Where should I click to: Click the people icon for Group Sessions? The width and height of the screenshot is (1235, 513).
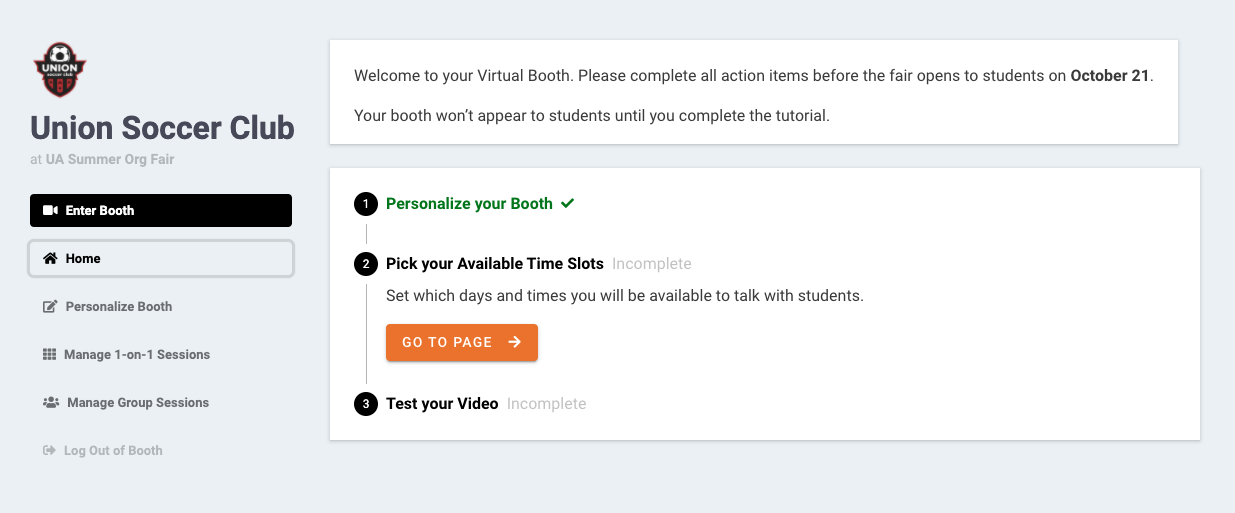point(51,402)
